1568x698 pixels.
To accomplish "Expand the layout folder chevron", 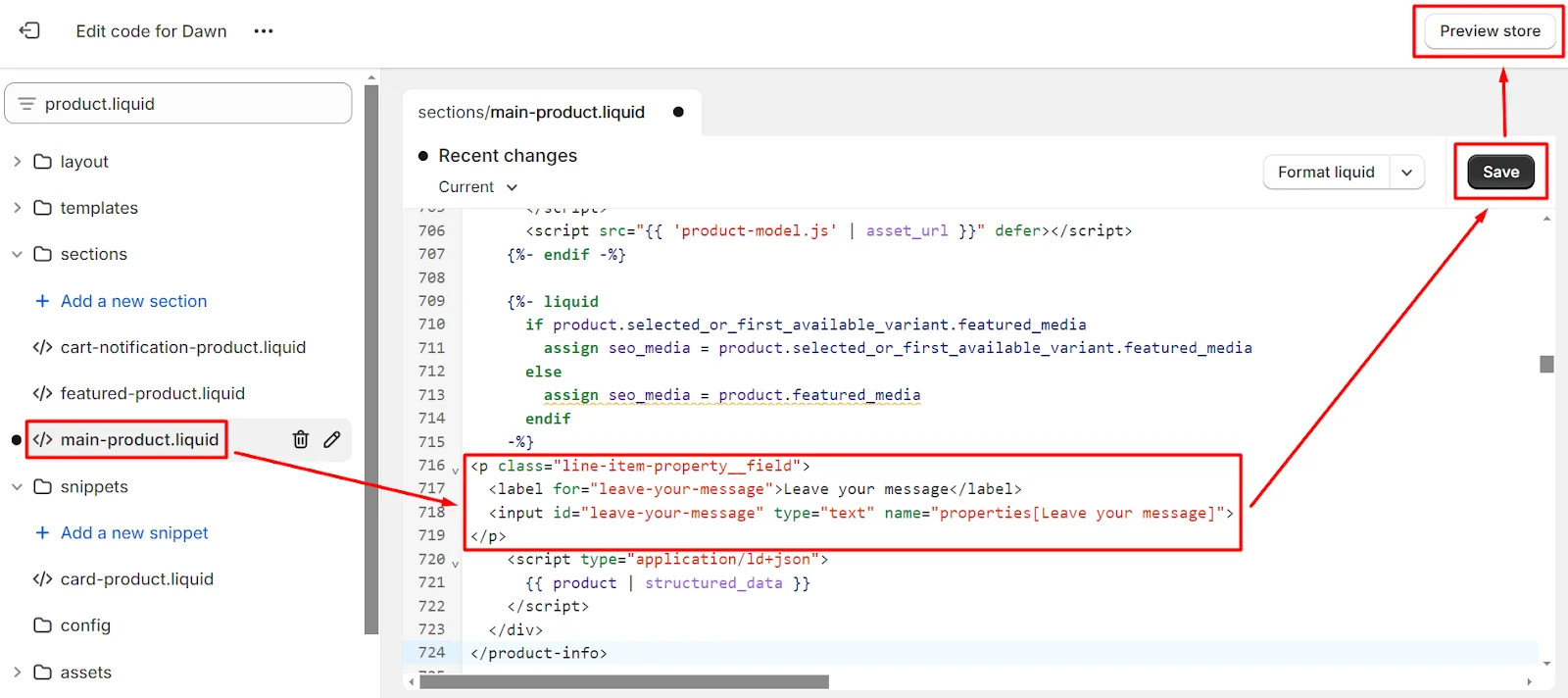I will [x=17, y=162].
